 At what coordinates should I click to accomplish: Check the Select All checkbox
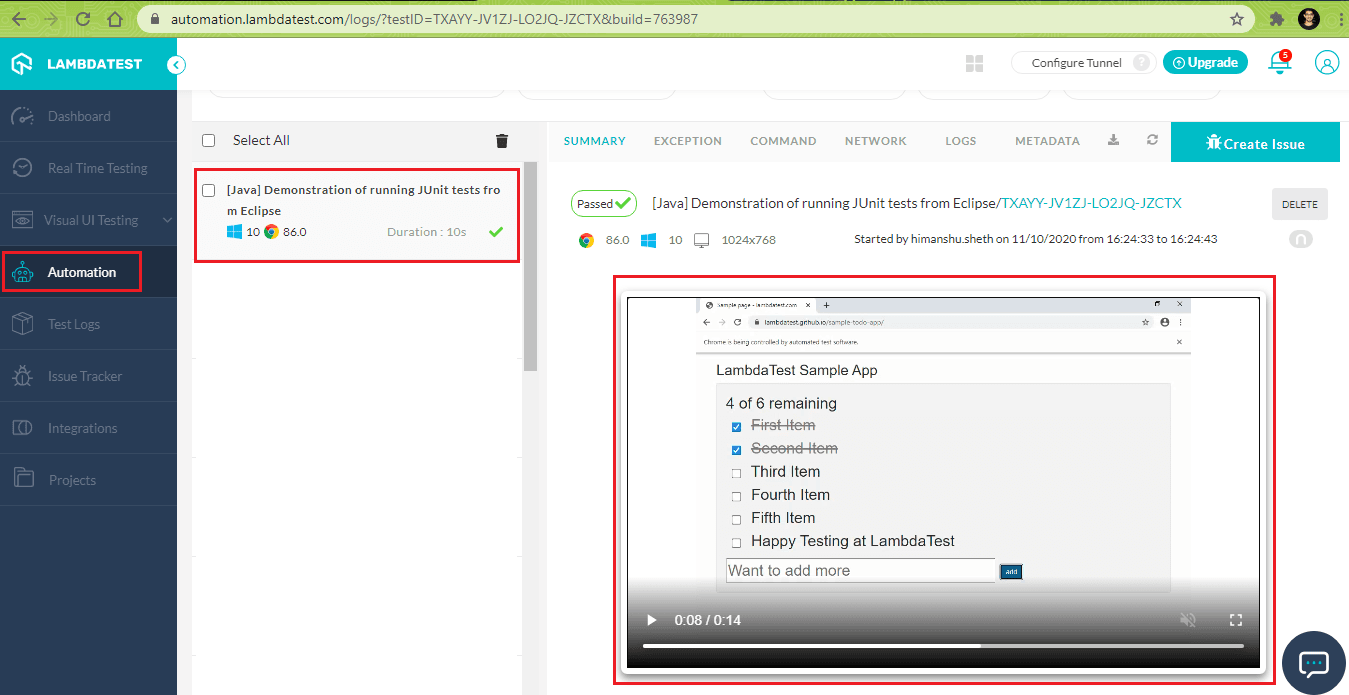click(x=209, y=141)
